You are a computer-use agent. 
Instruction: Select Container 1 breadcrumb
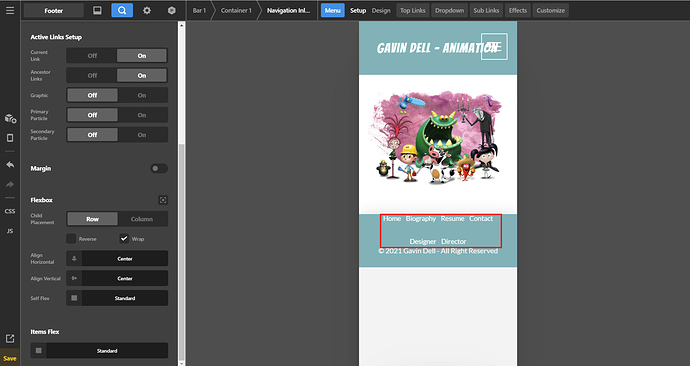coord(236,11)
